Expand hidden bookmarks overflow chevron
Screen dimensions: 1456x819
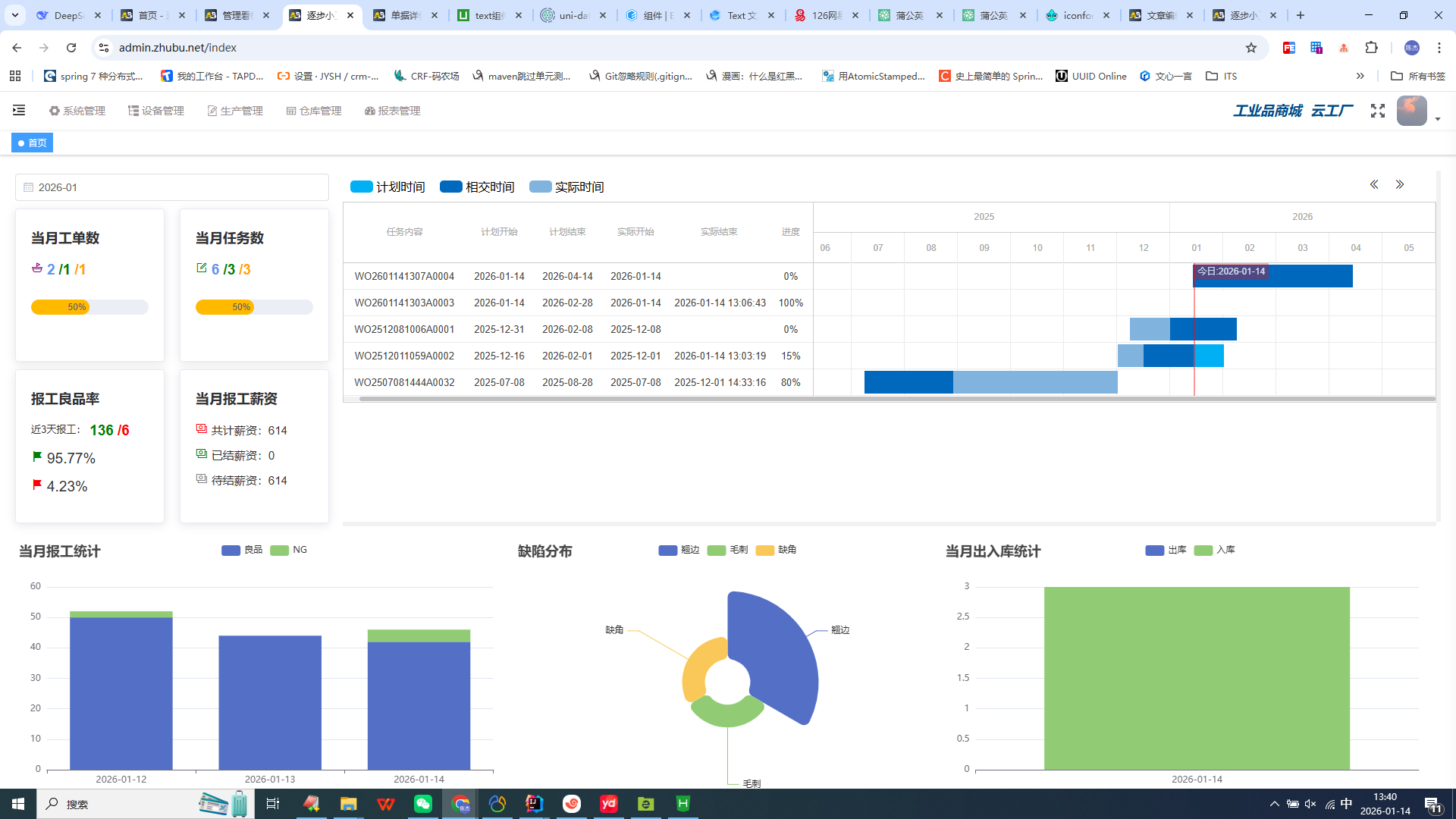[x=1360, y=76]
